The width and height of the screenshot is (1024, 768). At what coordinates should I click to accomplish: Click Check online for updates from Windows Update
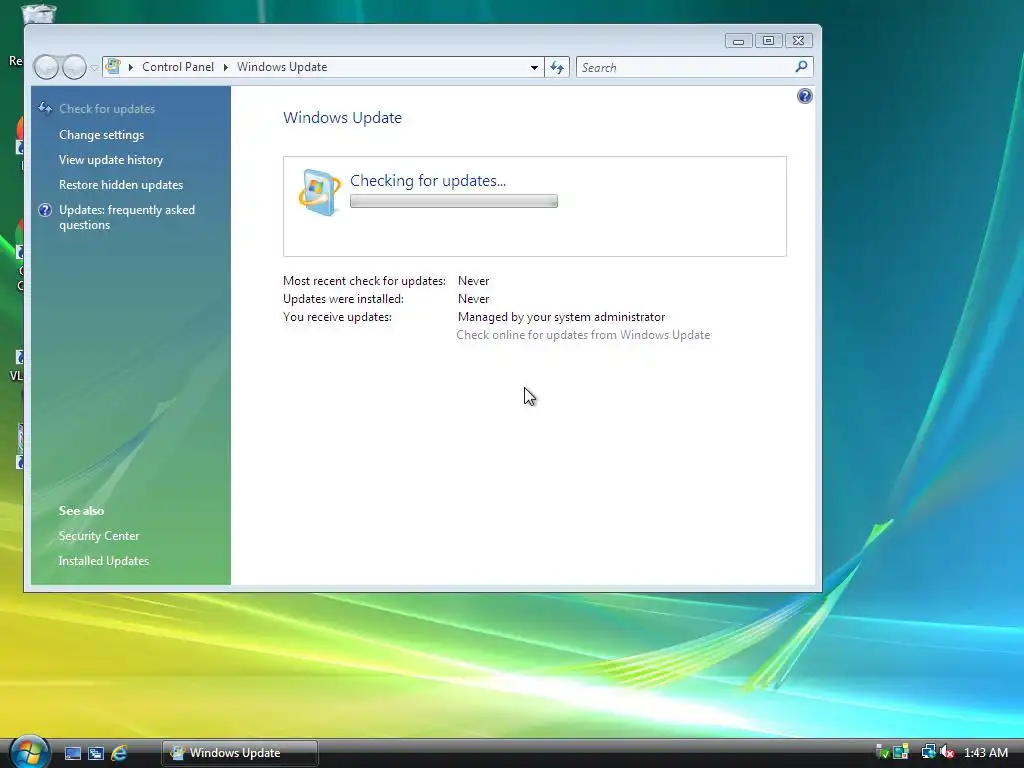point(583,335)
